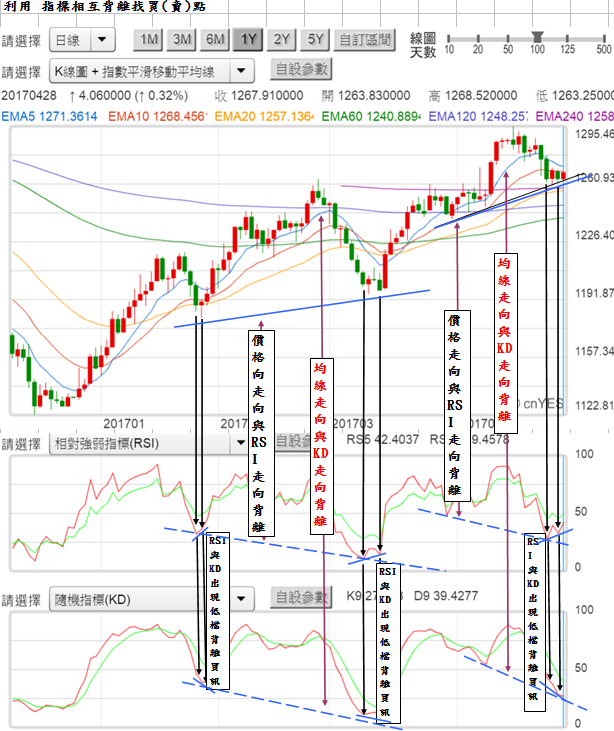Screen dimensions: 614x731
Task: Set the days slider to 10 tick
Action: [449, 39]
